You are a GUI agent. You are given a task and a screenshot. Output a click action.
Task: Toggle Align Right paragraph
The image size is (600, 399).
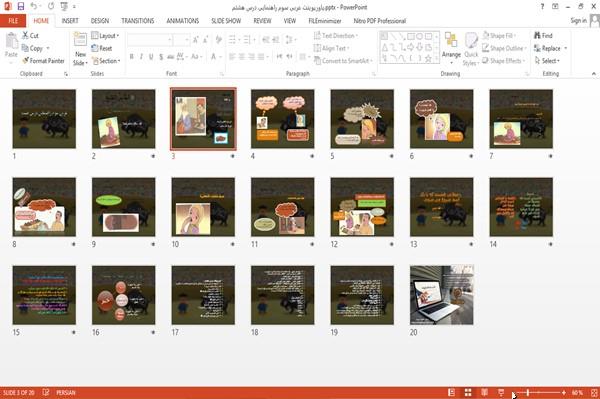[251, 57]
